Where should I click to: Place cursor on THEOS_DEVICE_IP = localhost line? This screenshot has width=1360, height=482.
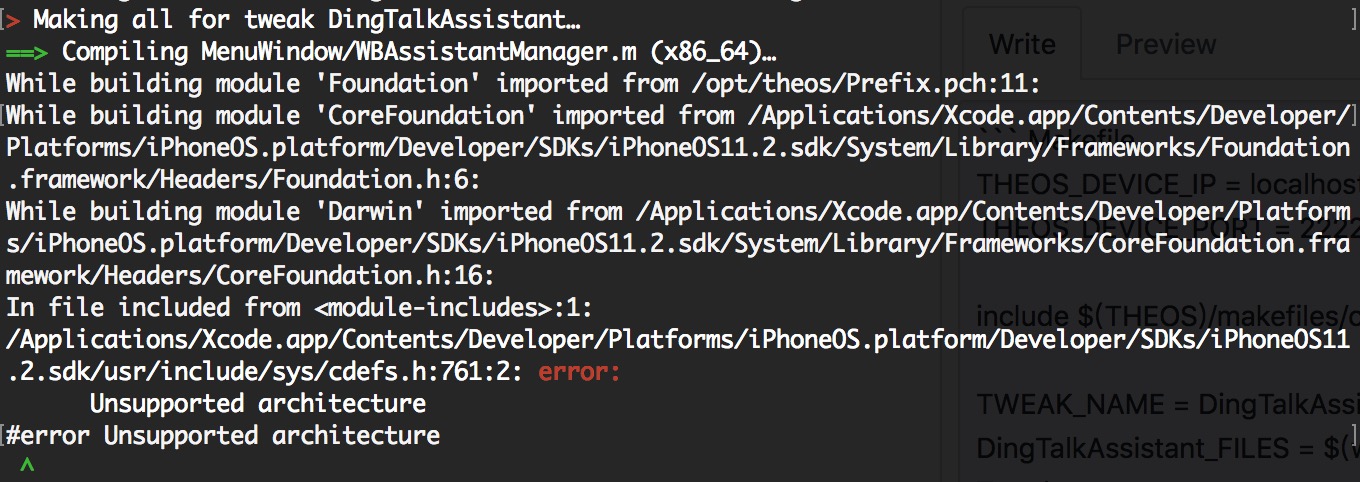[x=1168, y=185]
